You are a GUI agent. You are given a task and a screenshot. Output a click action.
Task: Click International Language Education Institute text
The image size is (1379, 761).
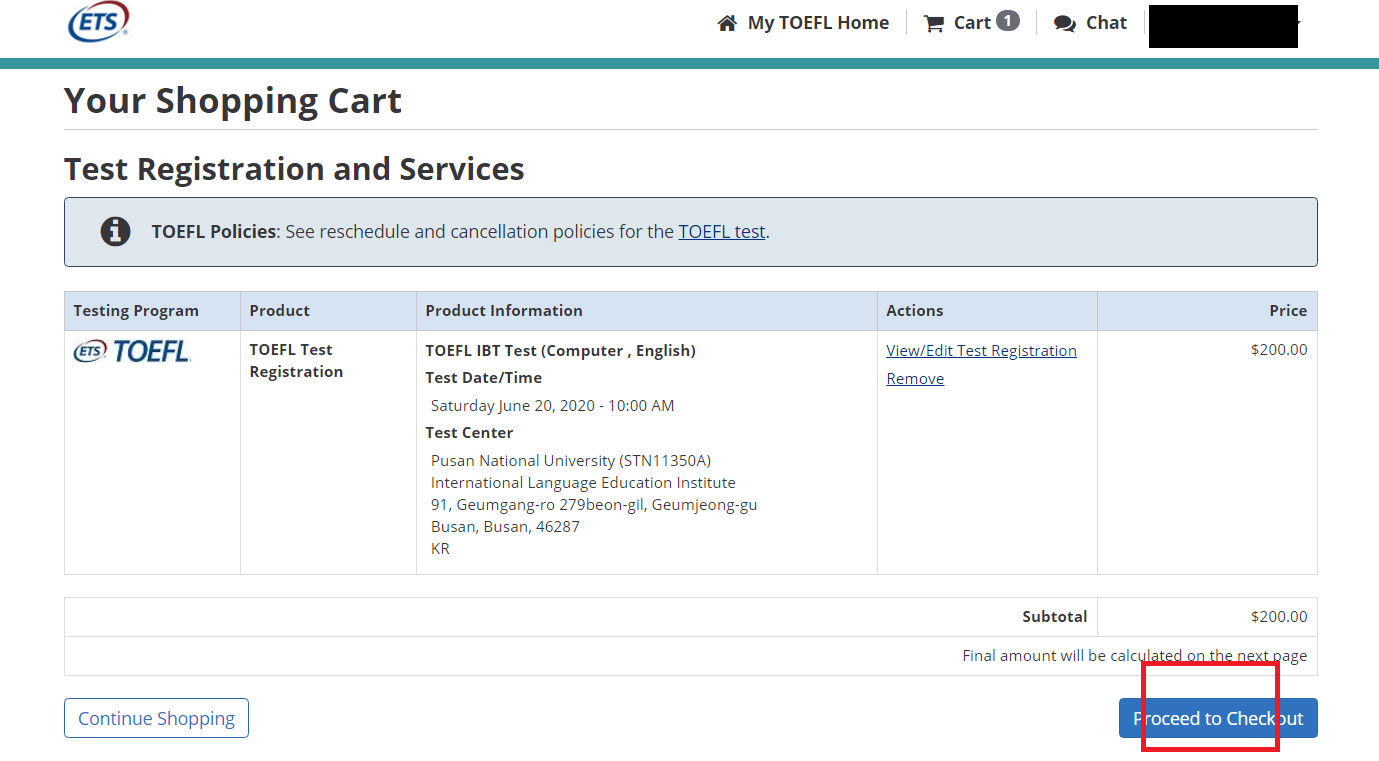[x=583, y=482]
